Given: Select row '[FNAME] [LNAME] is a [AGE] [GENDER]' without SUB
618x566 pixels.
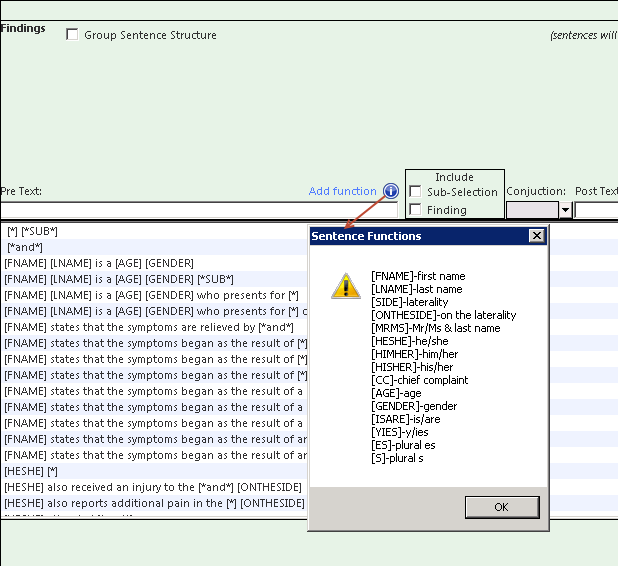Looking at the screenshot, I should (x=154, y=263).
